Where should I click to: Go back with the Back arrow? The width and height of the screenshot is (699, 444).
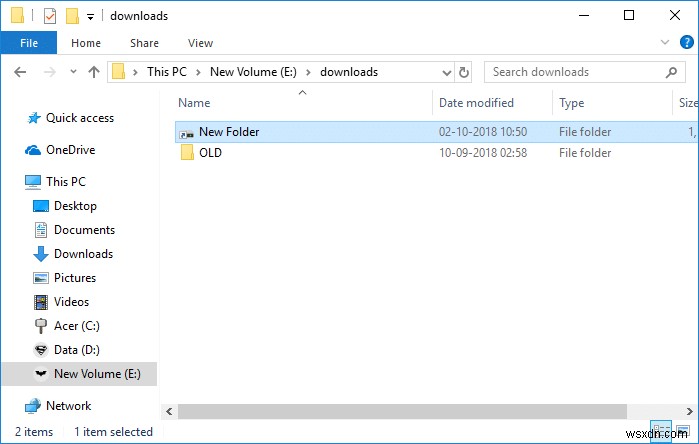(x=21, y=72)
